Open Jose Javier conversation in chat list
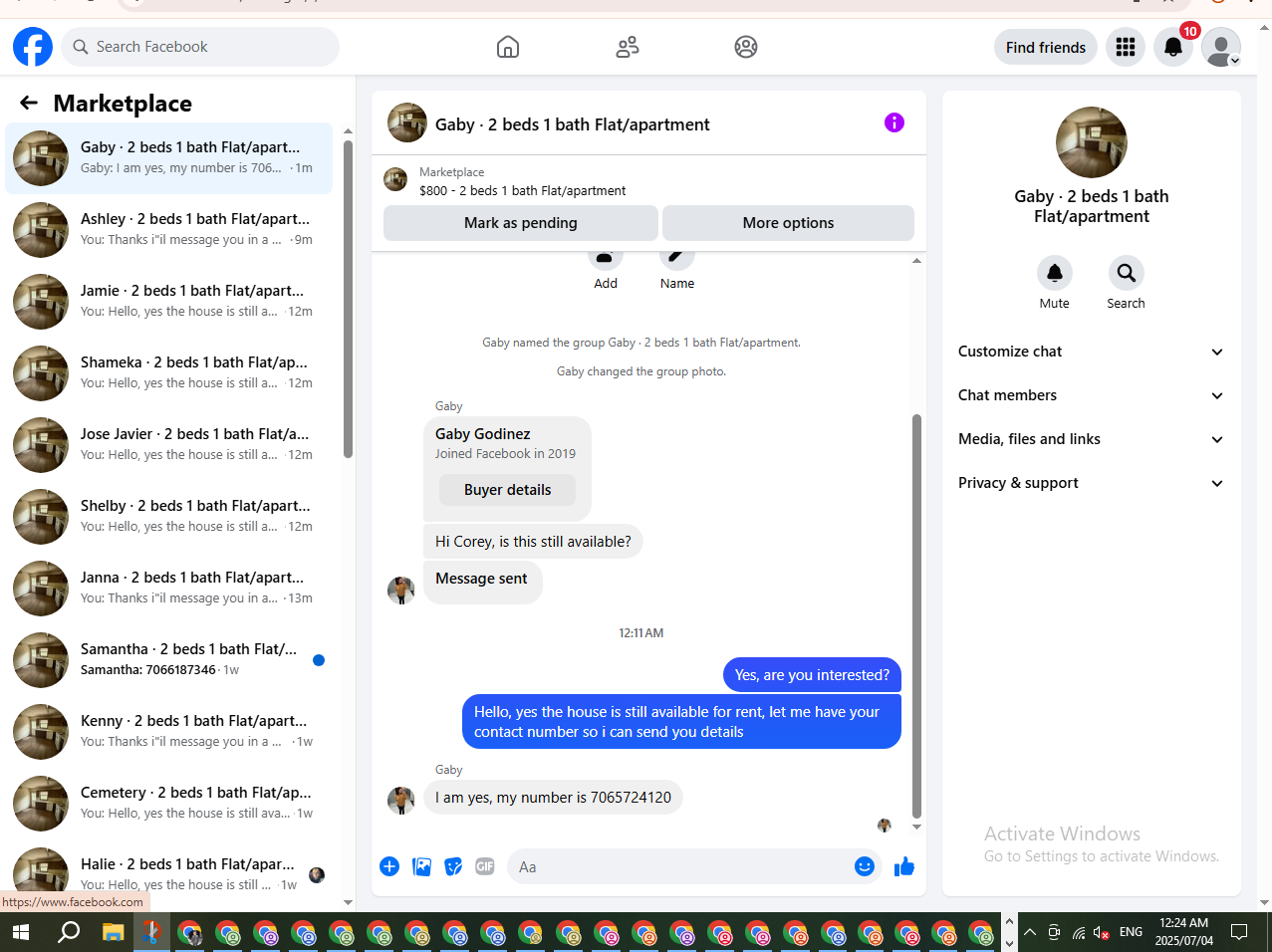 [169, 444]
